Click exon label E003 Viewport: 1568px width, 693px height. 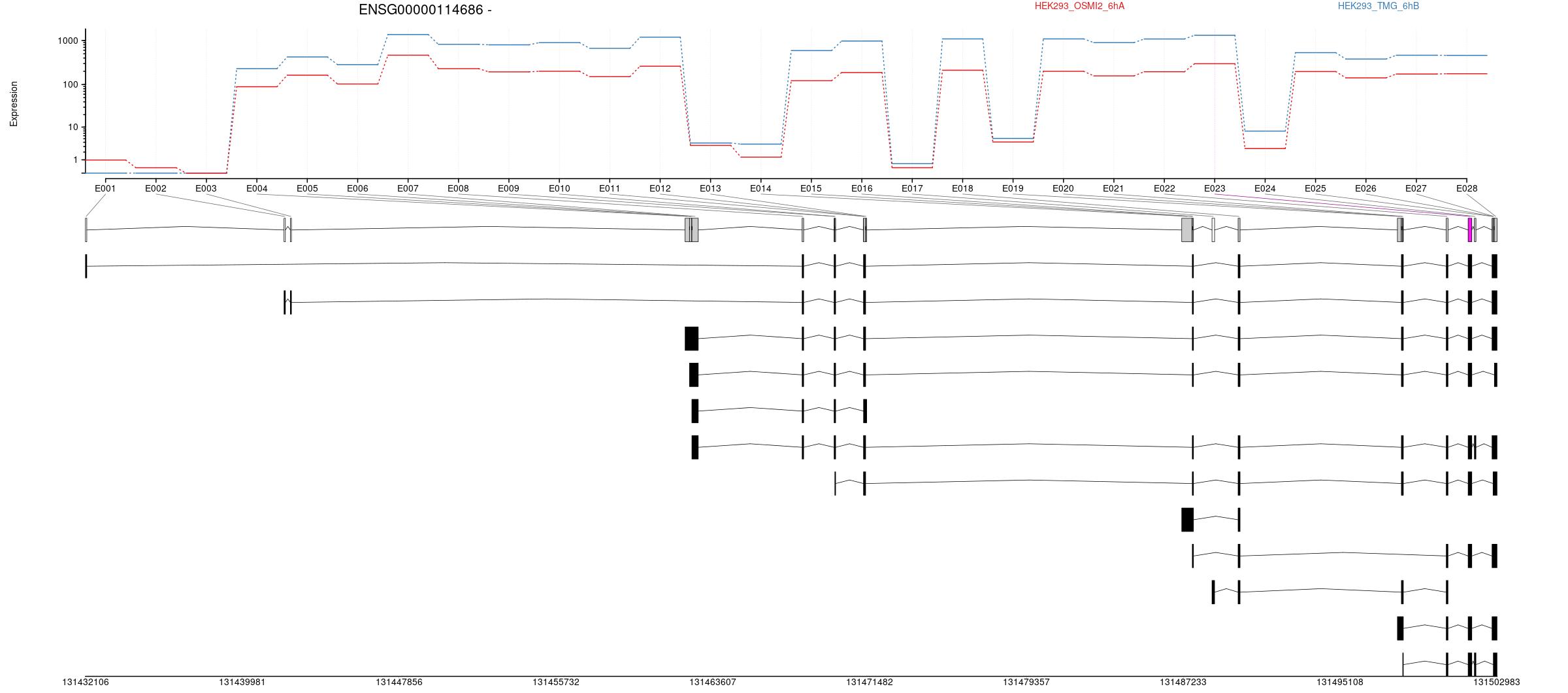pyautogui.click(x=206, y=188)
